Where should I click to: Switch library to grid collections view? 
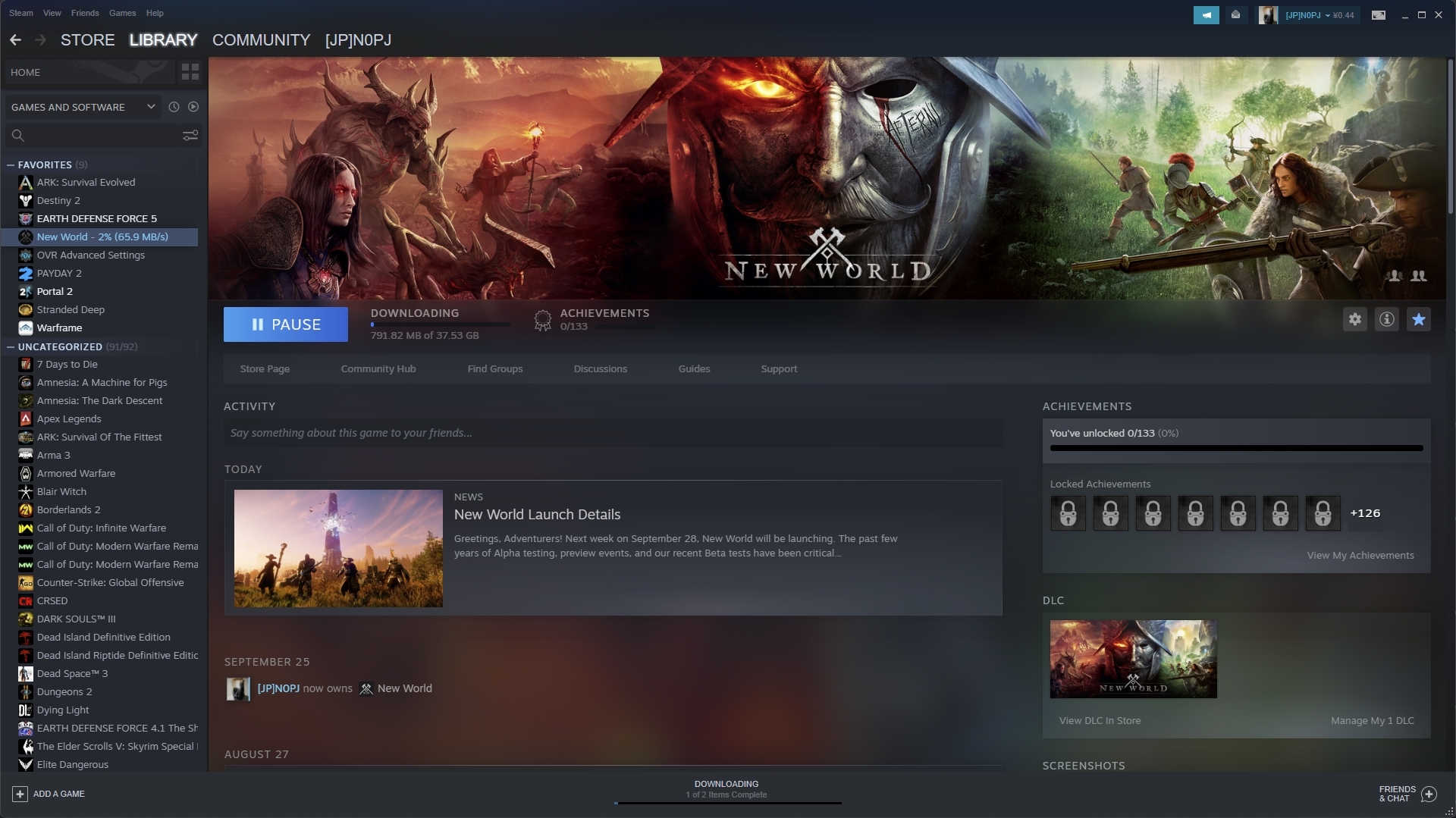pyautogui.click(x=190, y=72)
